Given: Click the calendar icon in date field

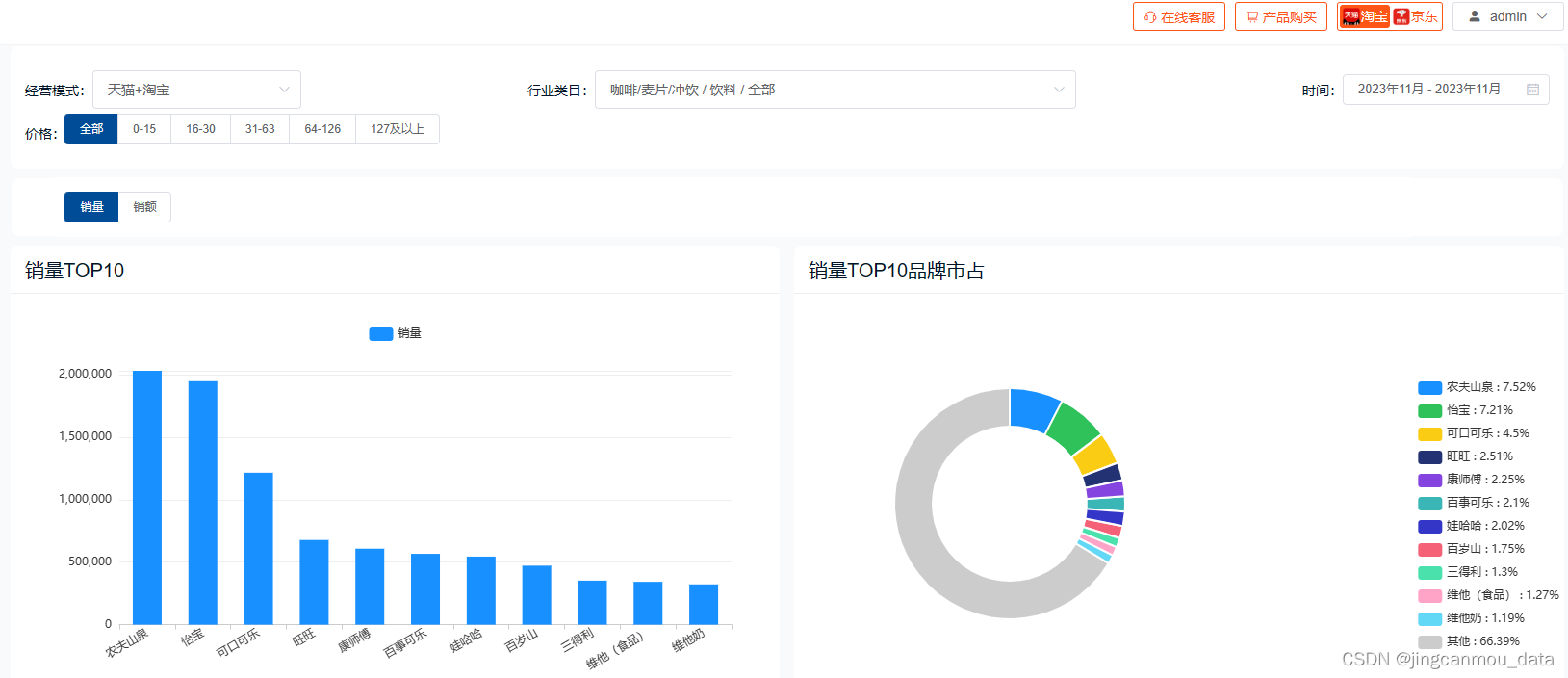Looking at the screenshot, I should tap(1533, 90).
